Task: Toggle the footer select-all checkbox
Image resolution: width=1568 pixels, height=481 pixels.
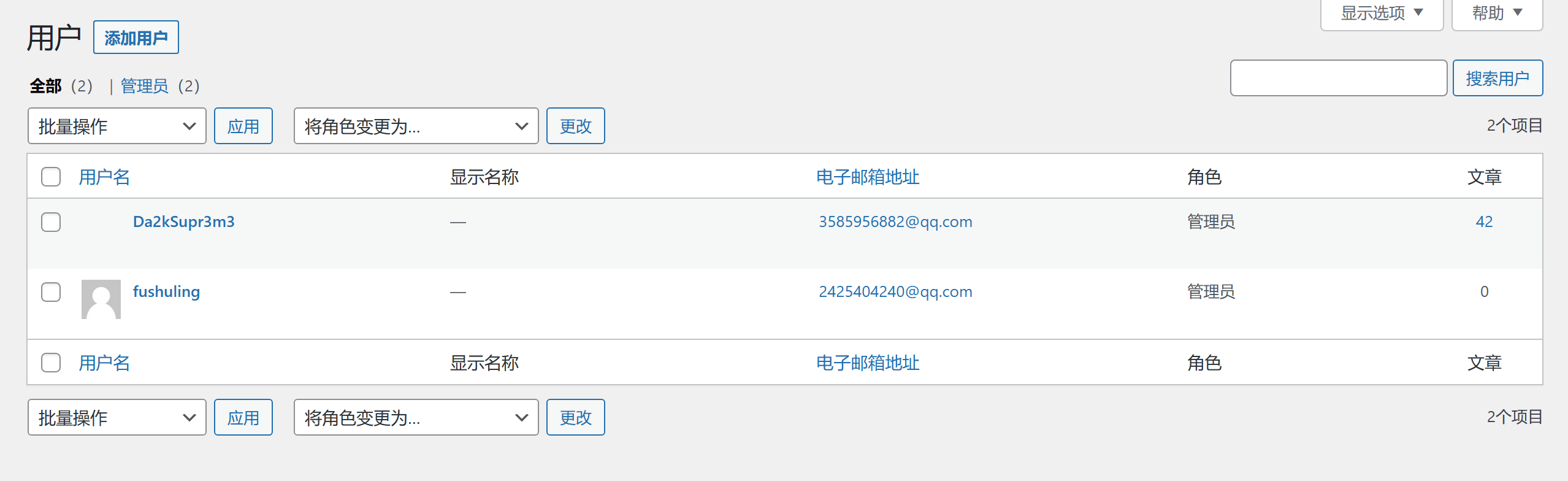Action: point(51,363)
